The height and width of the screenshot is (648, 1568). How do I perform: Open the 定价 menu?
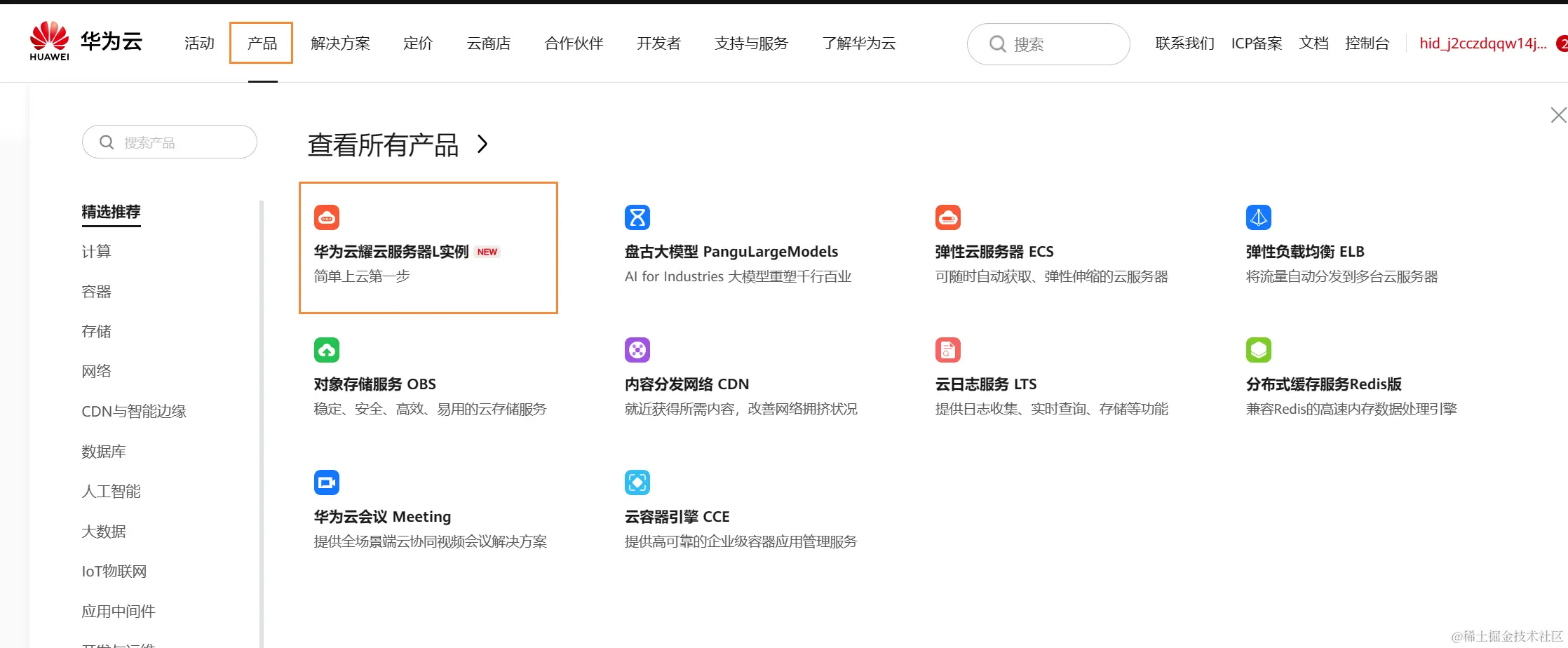pos(418,43)
